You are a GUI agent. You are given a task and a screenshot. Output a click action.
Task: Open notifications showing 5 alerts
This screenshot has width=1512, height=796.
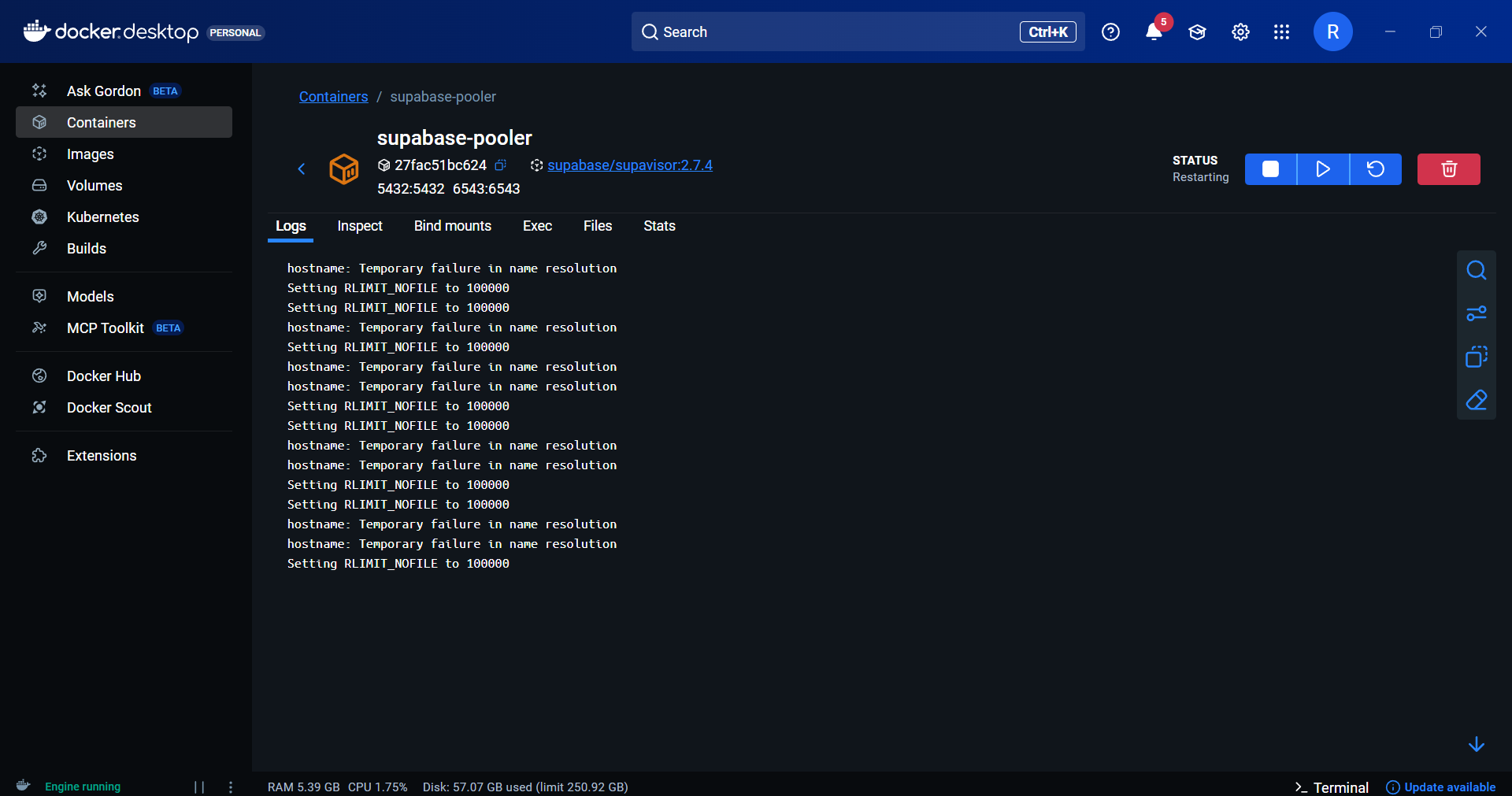pos(1154,32)
